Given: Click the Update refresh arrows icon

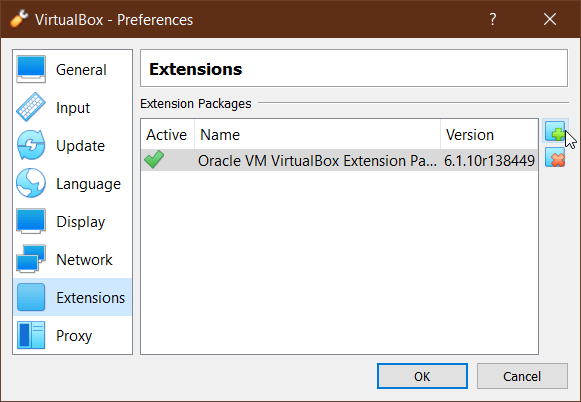Looking at the screenshot, I should tap(31, 145).
